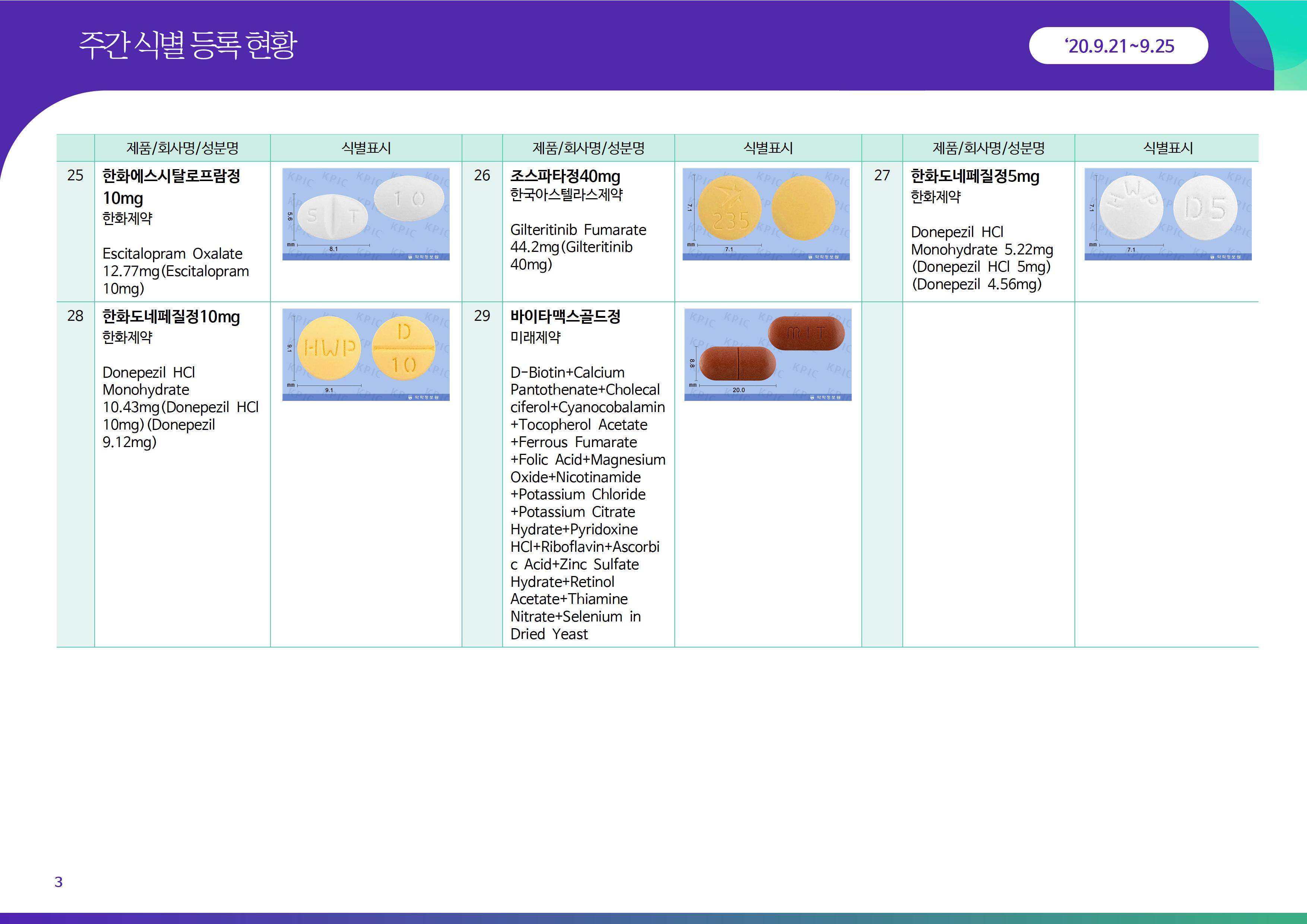Select product name 한화도네페질정10mg

(x=171, y=317)
